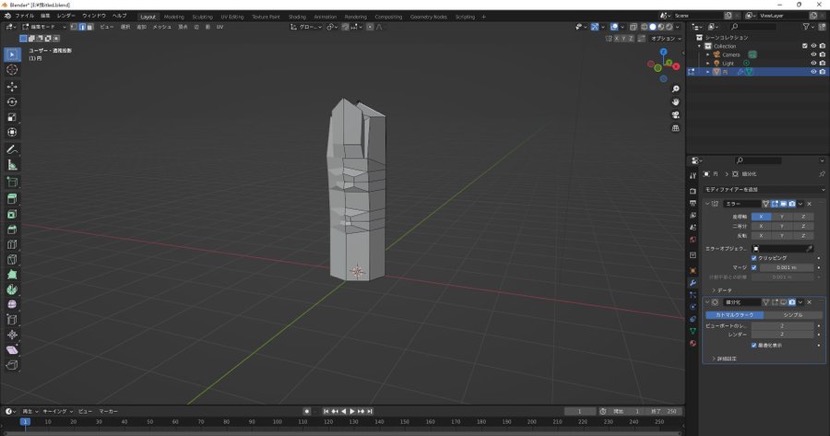Image resolution: width=830 pixels, height=436 pixels.
Task: Open the modifier wrench properties tab
Action: (692, 283)
